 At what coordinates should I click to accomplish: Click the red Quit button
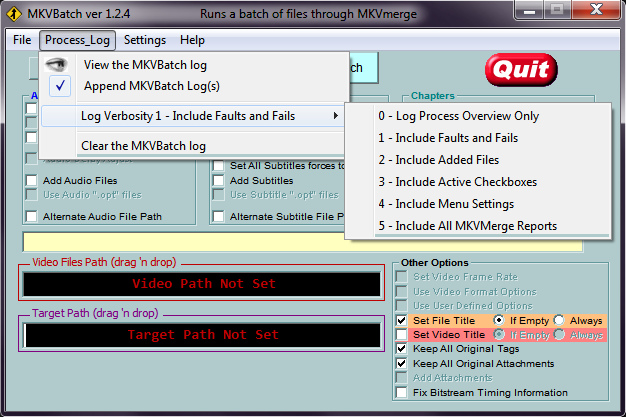[x=521, y=70]
